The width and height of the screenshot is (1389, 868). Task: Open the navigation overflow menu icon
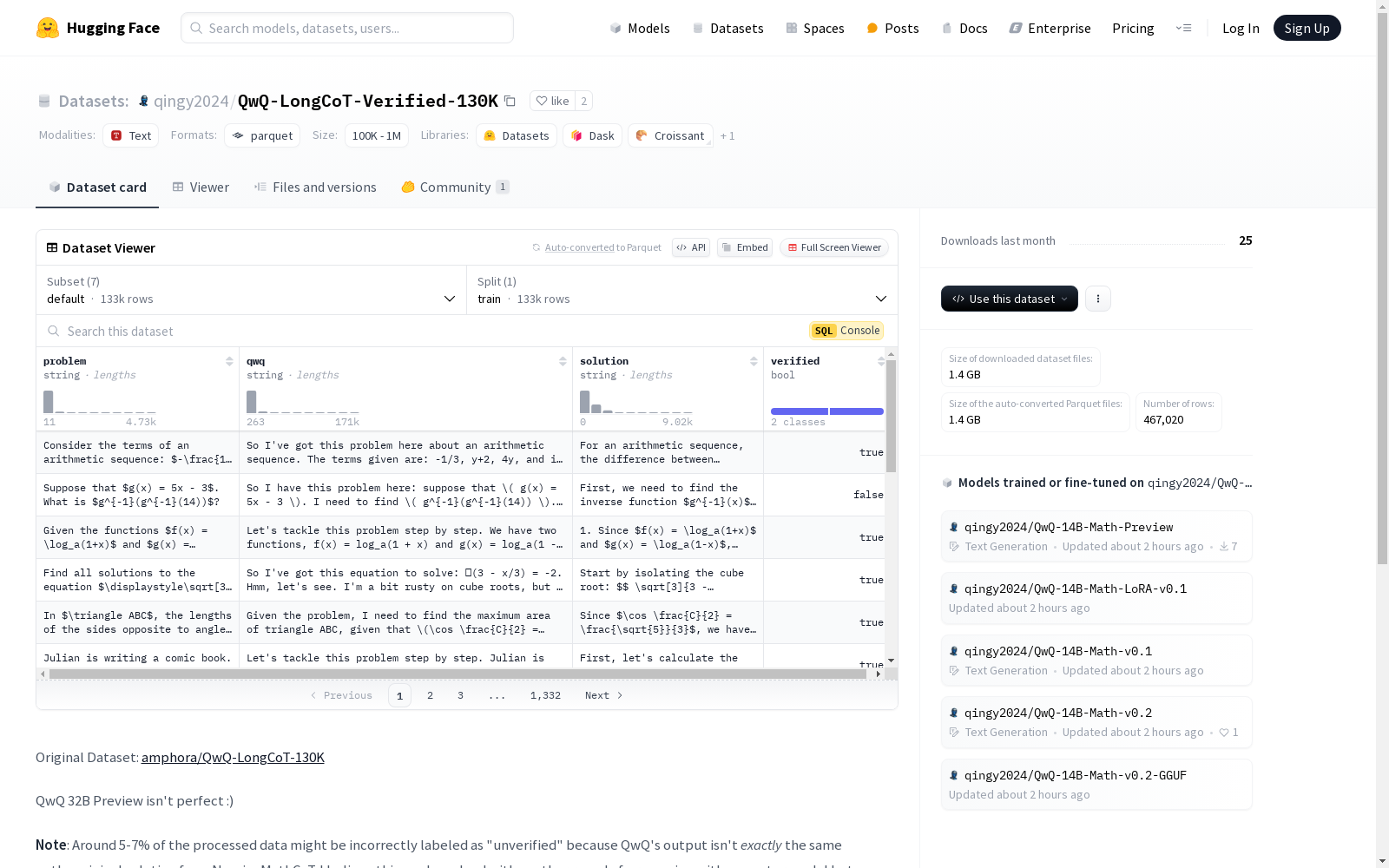coord(1183,28)
